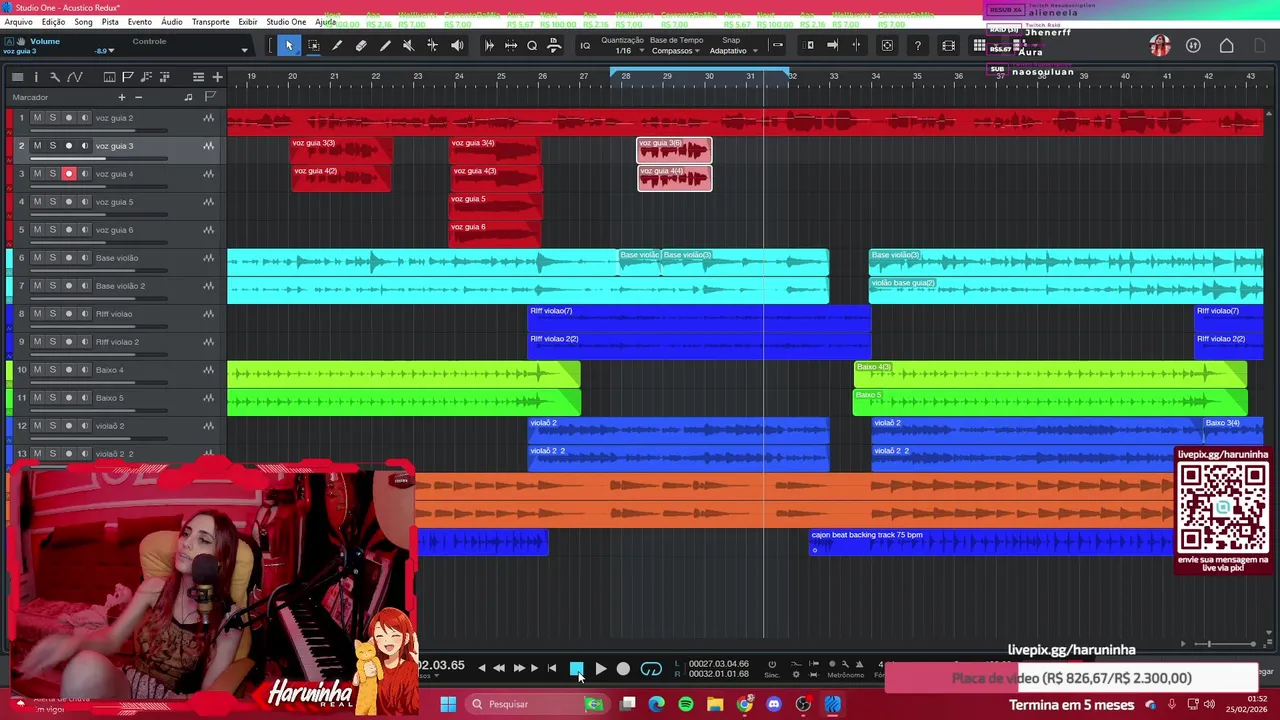Click the wrench track options icon
Viewport: 1280px width, 720px height.
[x=55, y=77]
